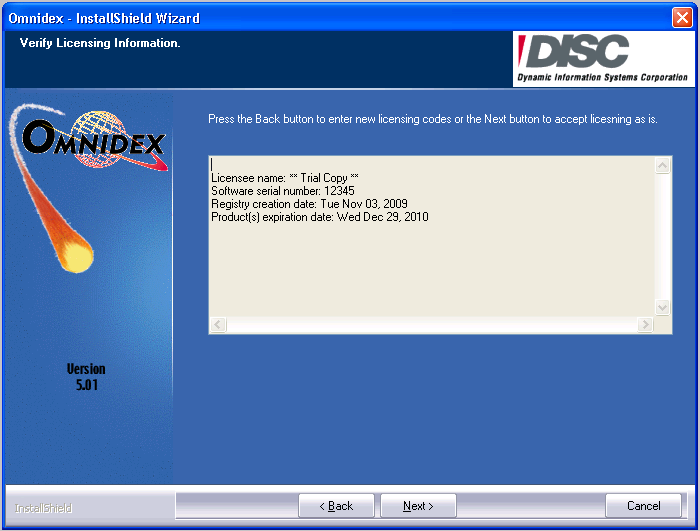
Task: Click the Registry creation date line
Action: (309, 204)
